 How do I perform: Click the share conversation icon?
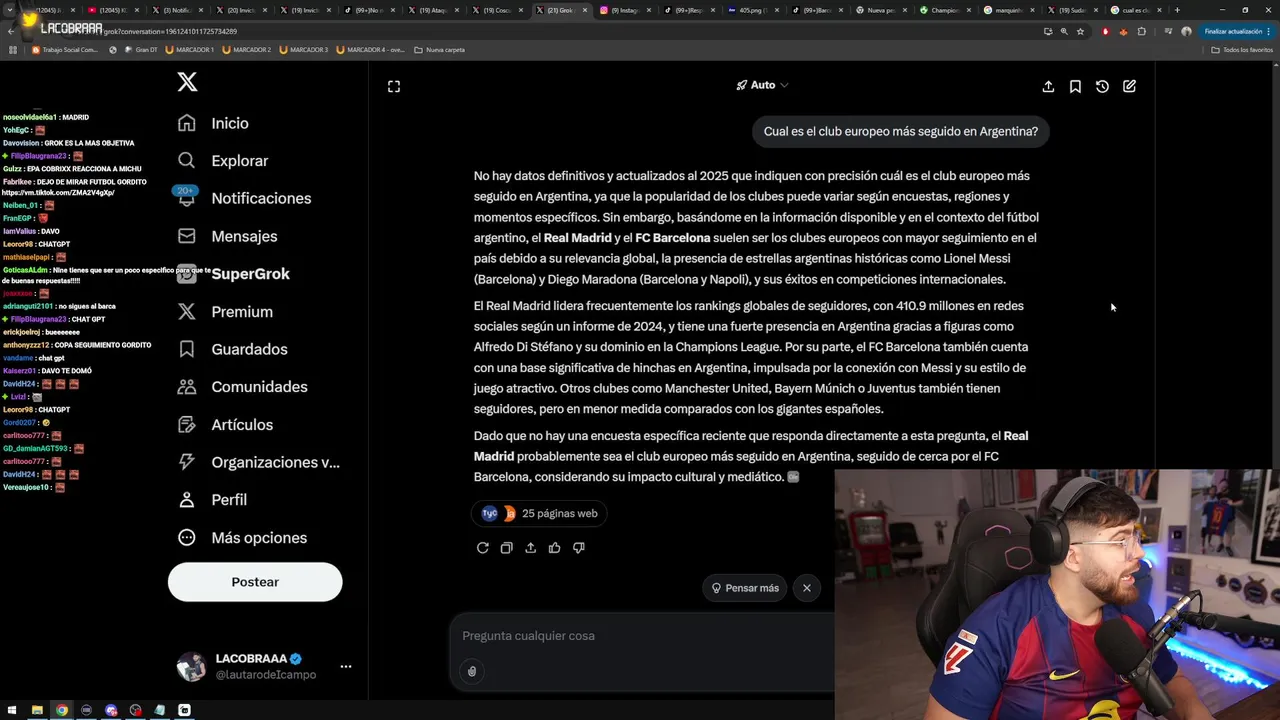pos(1048,87)
